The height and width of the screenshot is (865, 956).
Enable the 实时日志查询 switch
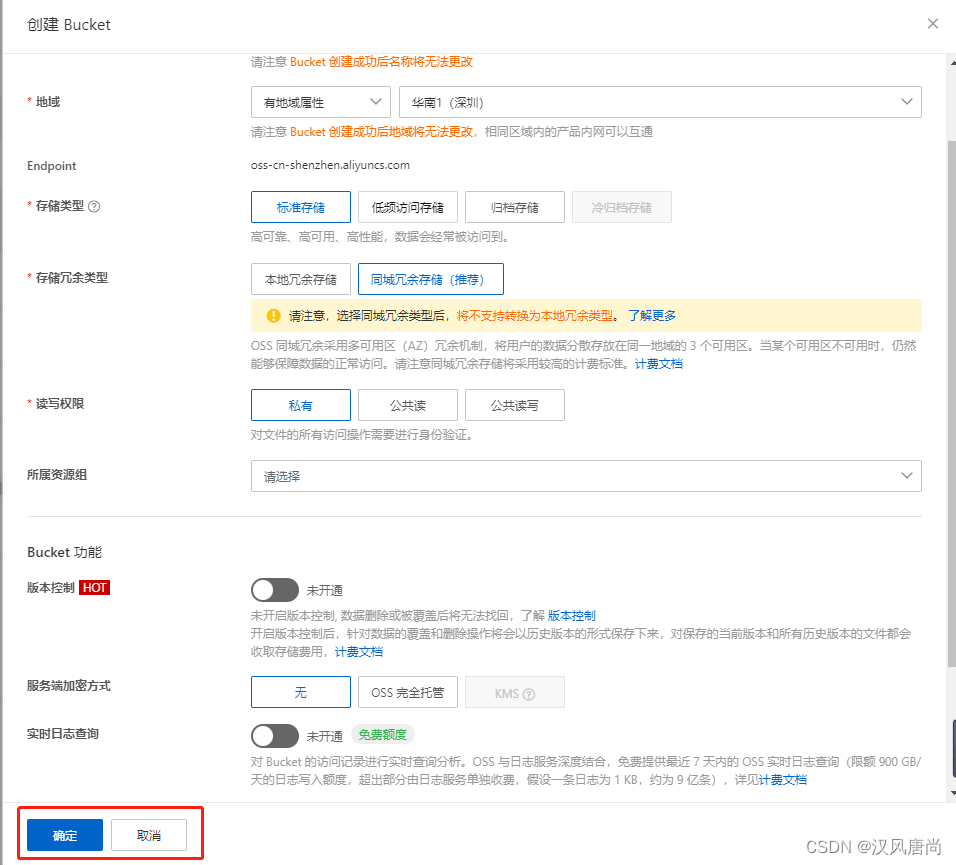click(x=275, y=736)
